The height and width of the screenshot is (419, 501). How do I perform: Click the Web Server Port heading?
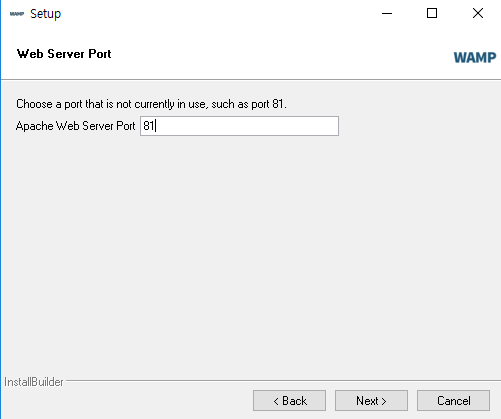(x=64, y=54)
